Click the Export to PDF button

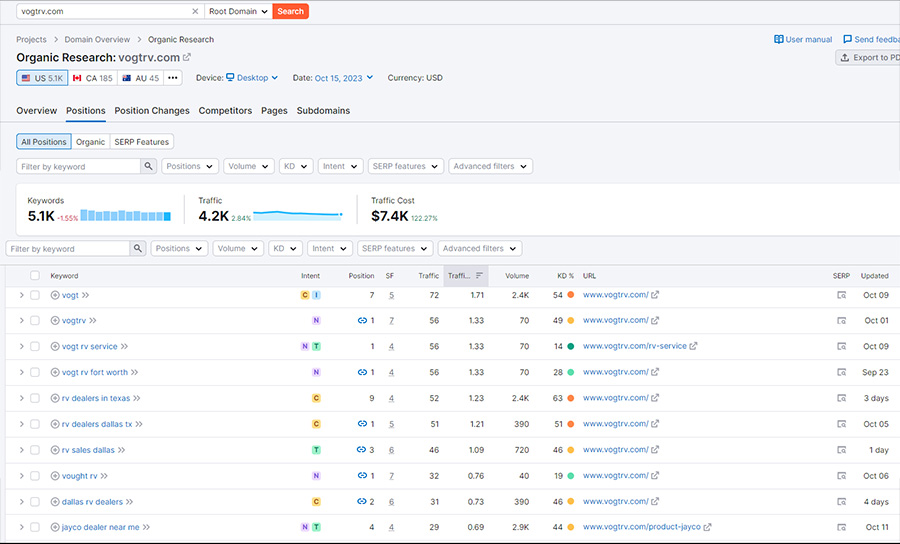tap(868, 57)
